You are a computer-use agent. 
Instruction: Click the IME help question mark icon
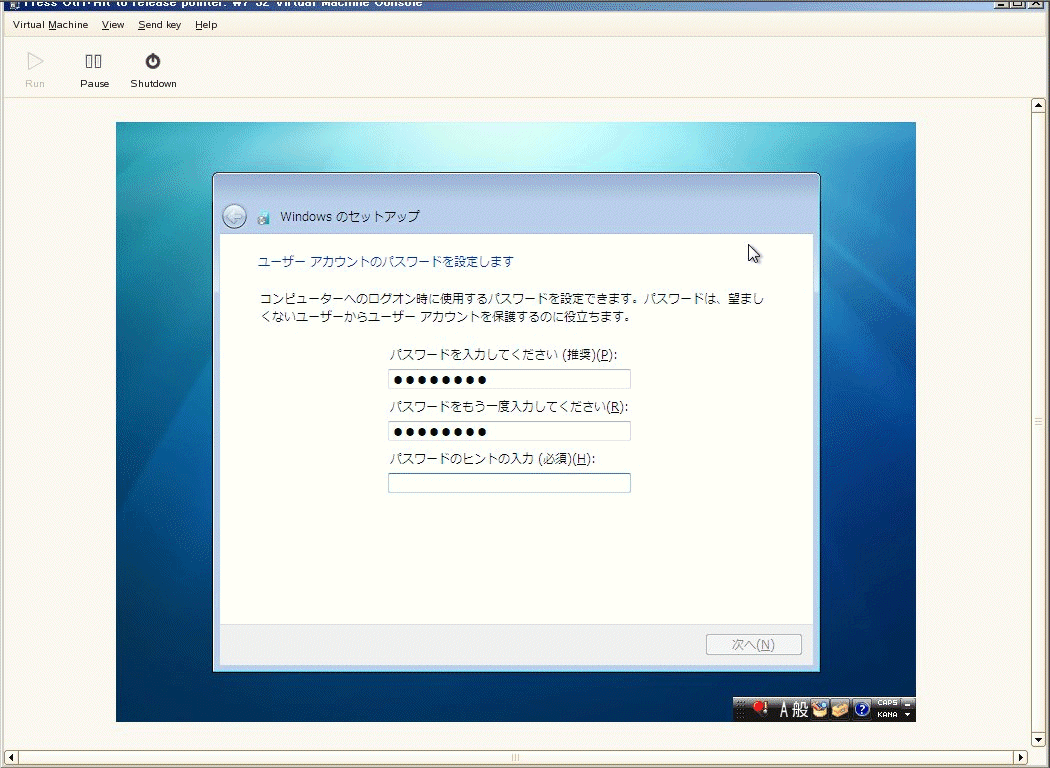[x=862, y=708]
